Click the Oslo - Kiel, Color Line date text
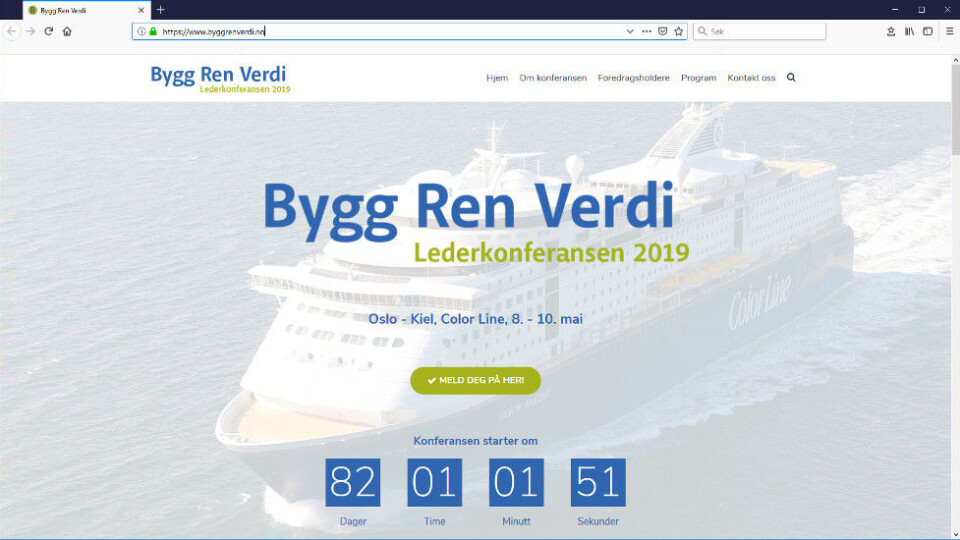Screen dimensions: 960x540 [x=476, y=319]
